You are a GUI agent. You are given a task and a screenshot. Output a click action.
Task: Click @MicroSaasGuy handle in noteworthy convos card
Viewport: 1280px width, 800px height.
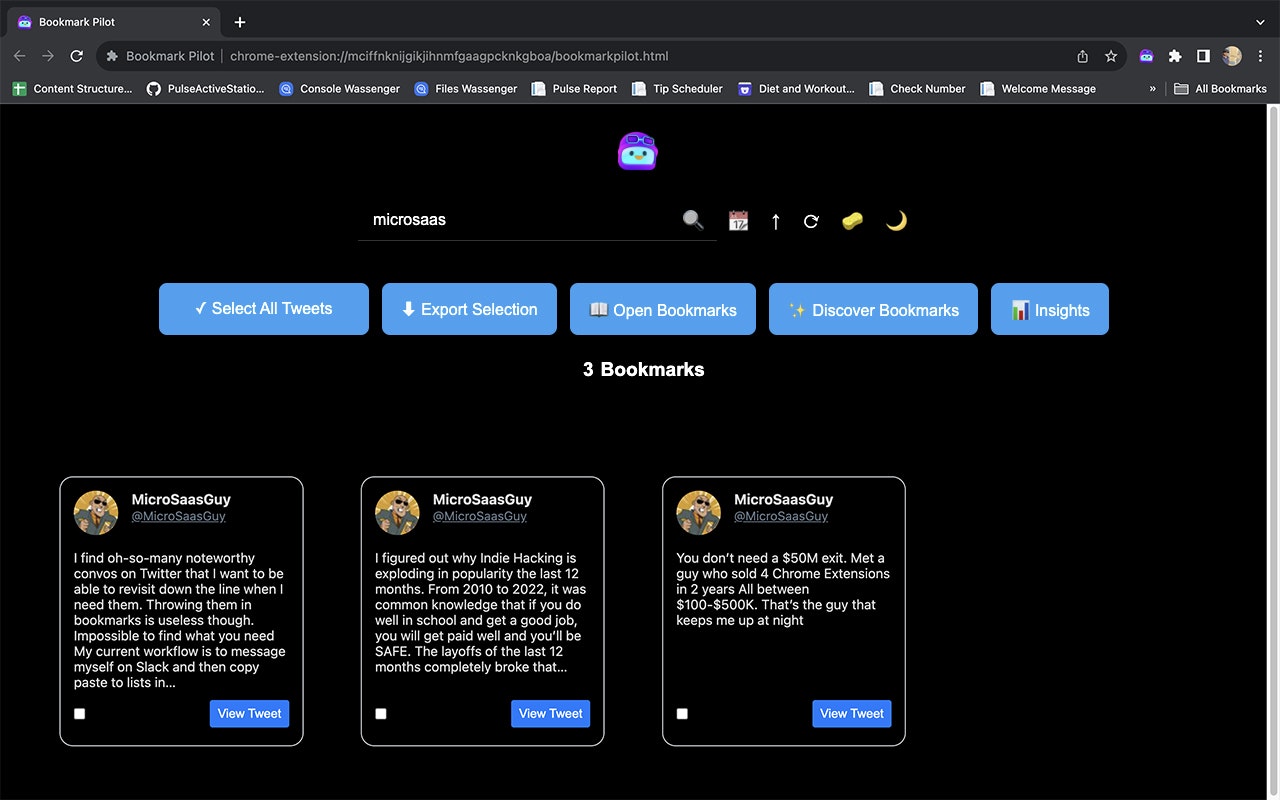[178, 516]
